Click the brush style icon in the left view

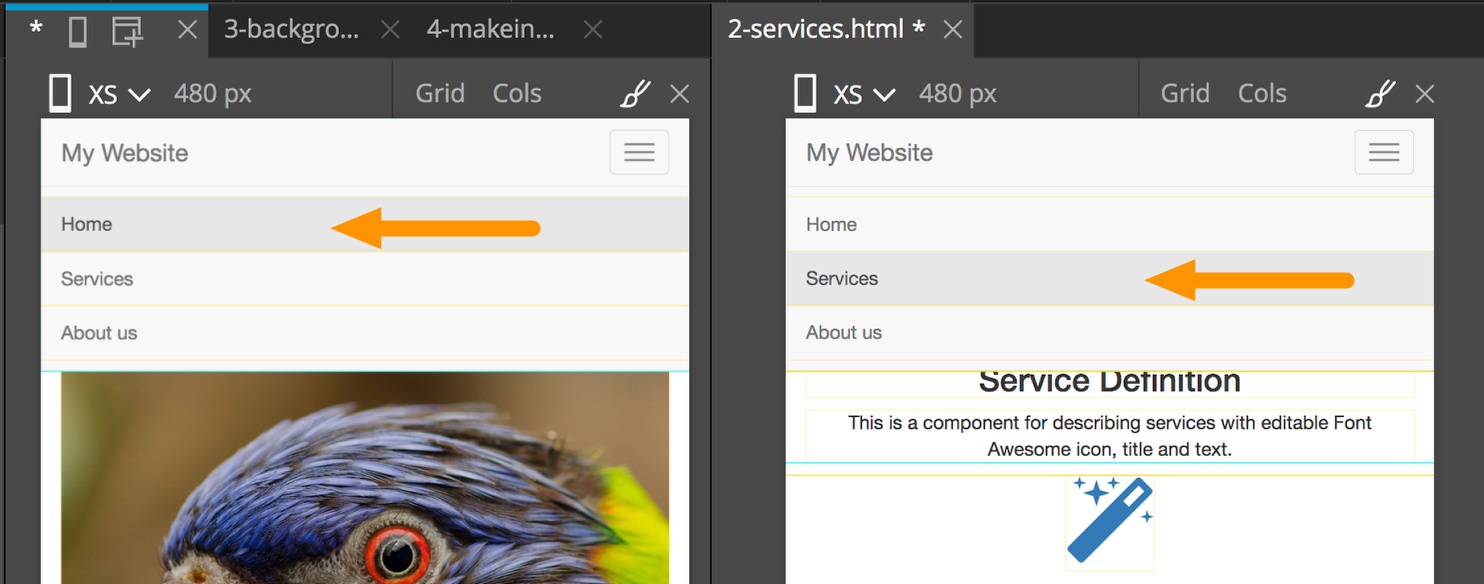(x=635, y=94)
